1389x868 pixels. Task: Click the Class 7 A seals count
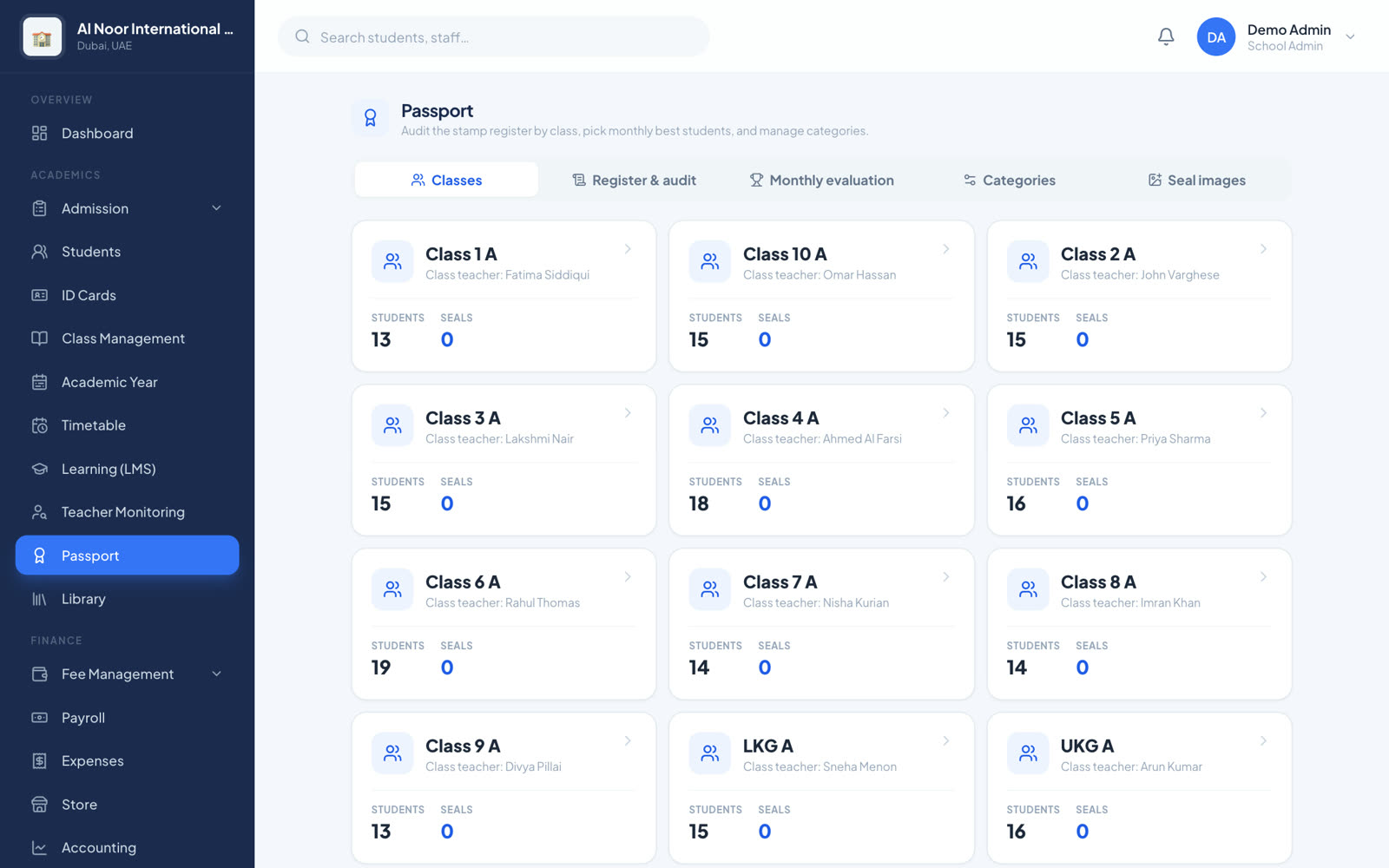tap(765, 667)
